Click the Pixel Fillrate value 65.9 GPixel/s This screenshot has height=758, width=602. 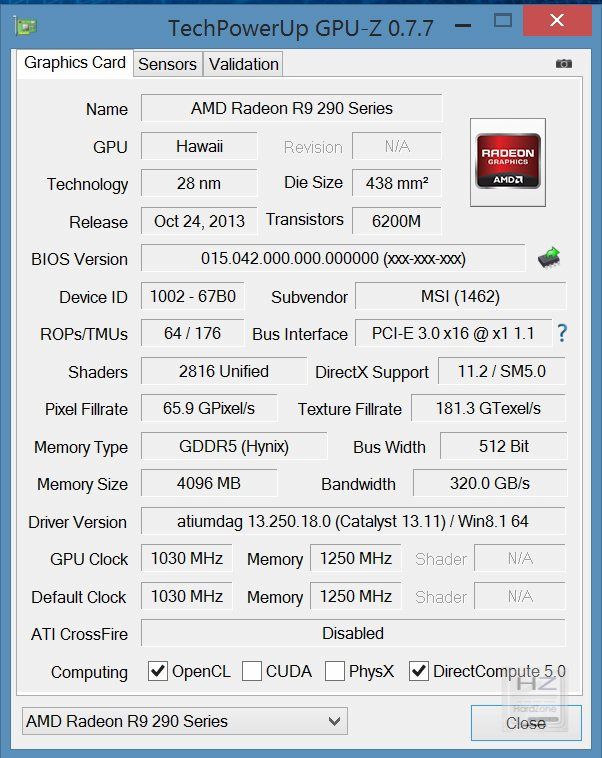tap(209, 408)
